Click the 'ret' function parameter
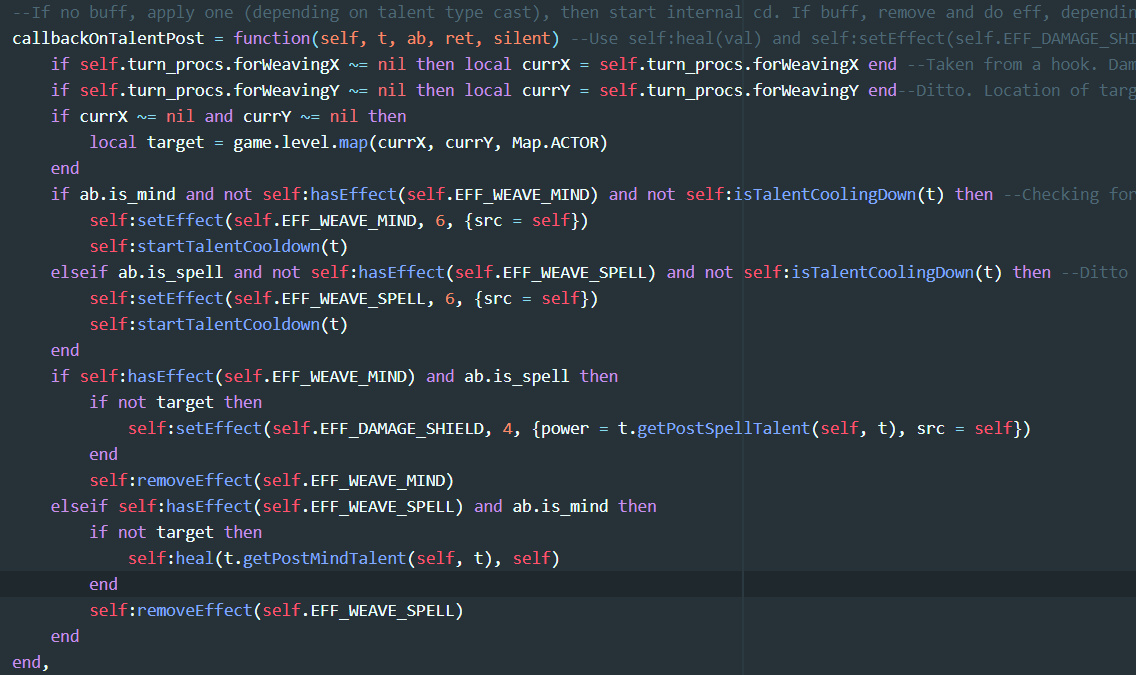Screen dimensions: 1136x675 point(459,38)
